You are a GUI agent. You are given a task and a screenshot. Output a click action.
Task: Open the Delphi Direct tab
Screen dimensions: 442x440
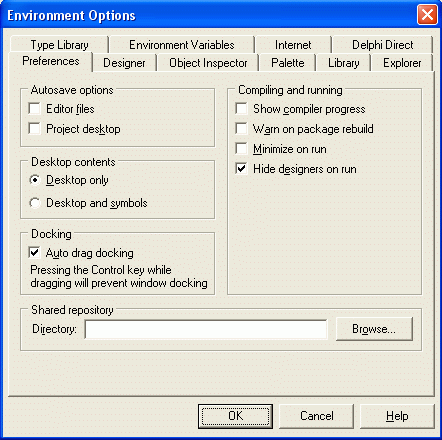click(x=382, y=45)
